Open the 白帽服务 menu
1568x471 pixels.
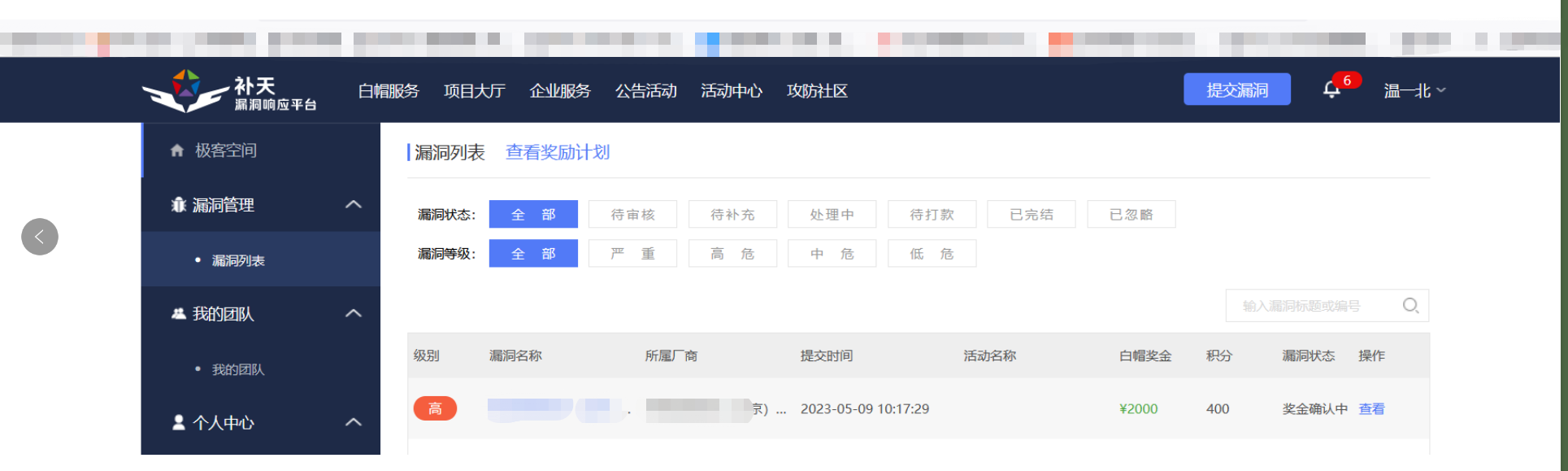pos(389,91)
